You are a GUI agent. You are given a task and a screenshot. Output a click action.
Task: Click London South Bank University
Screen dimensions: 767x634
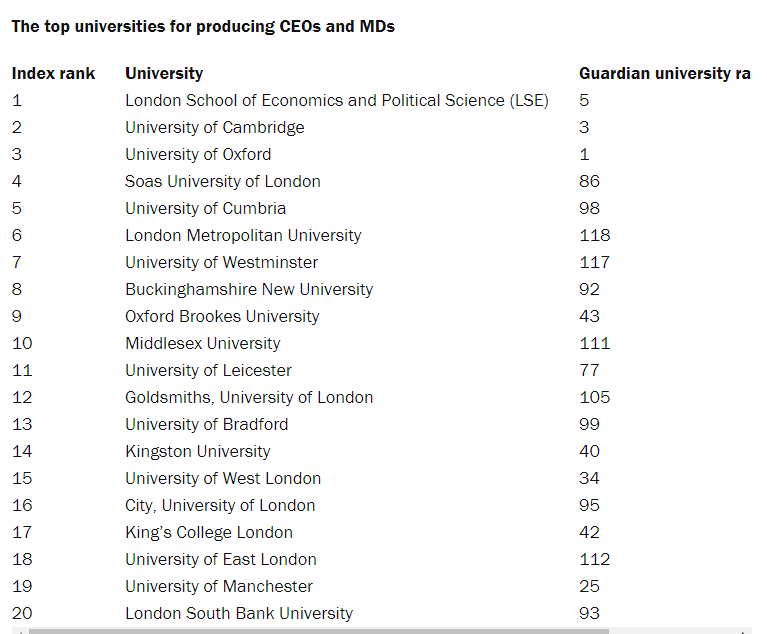239,613
